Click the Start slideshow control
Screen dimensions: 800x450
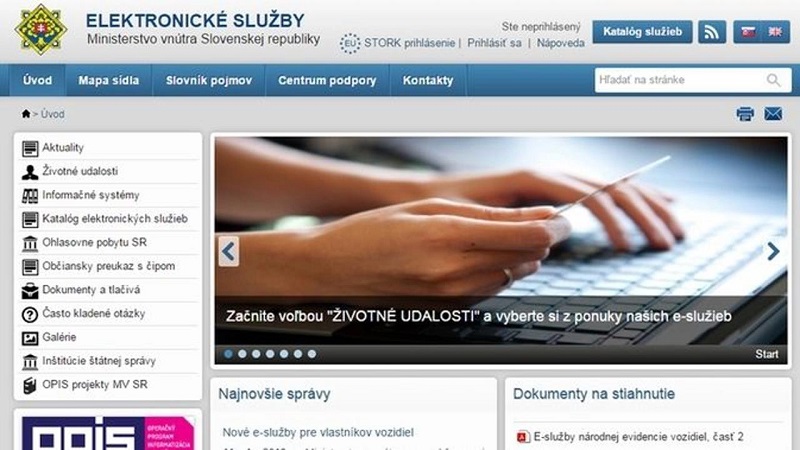(x=767, y=354)
